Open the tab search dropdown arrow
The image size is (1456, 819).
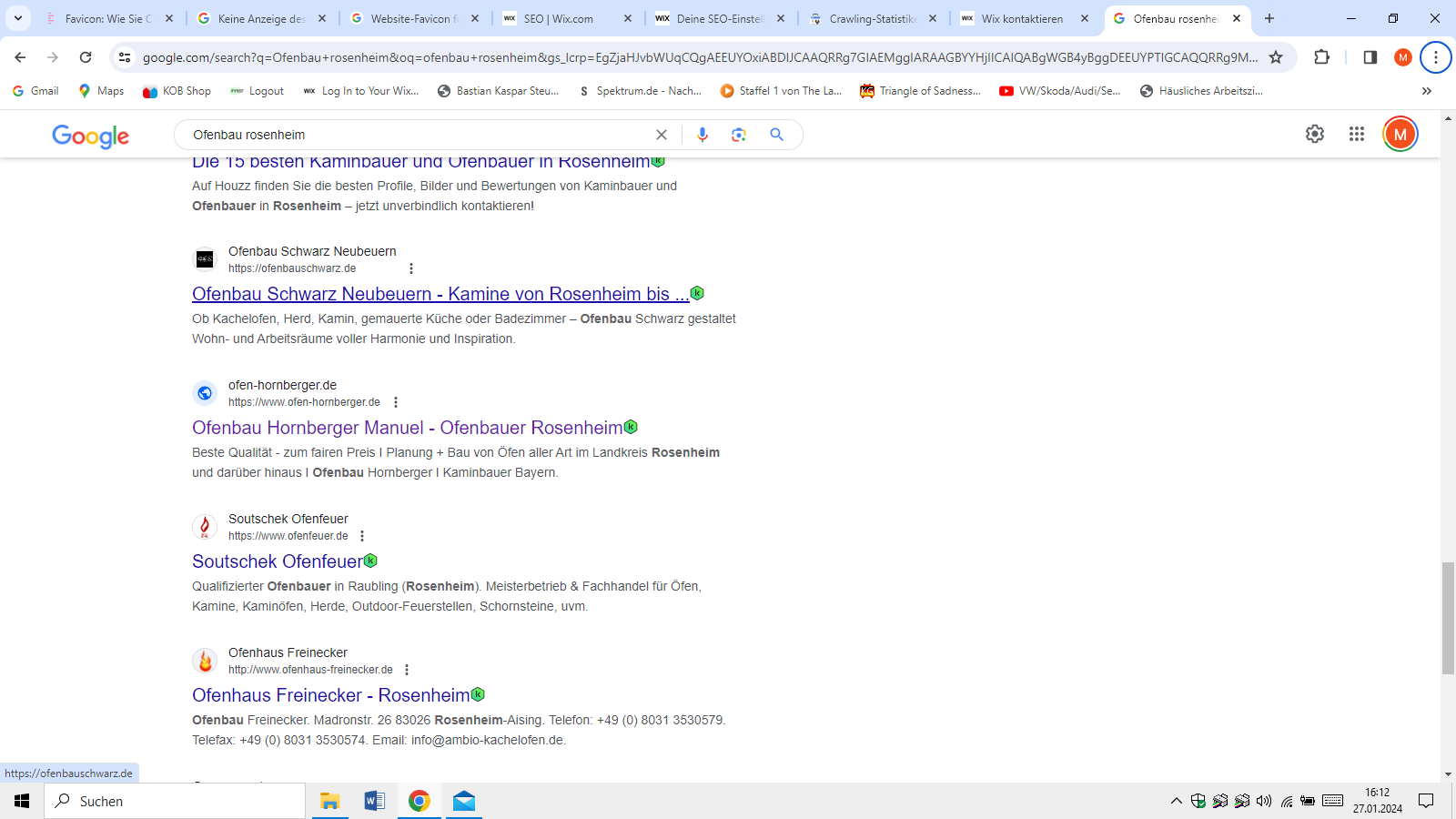click(17, 18)
